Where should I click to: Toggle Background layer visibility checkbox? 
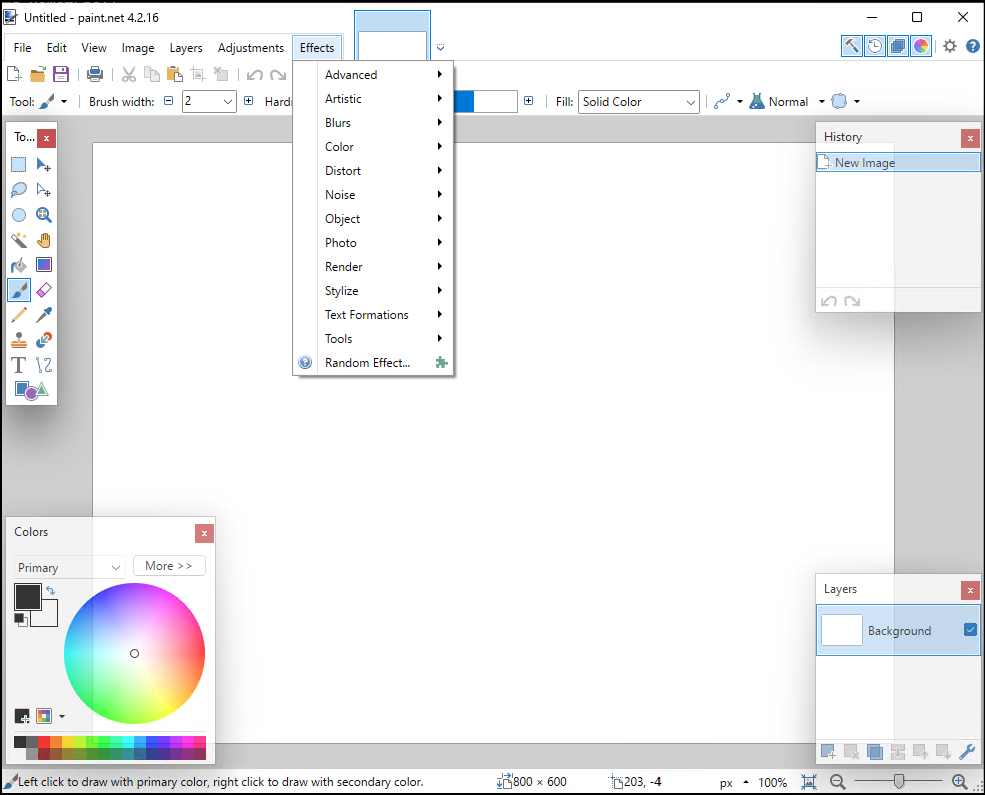[x=969, y=630]
